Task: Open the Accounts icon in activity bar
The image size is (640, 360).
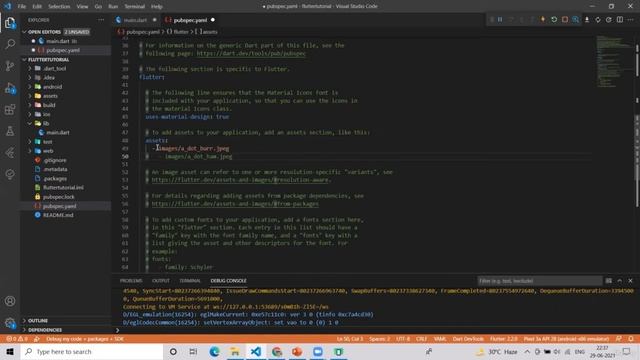Action: [x=10, y=301]
